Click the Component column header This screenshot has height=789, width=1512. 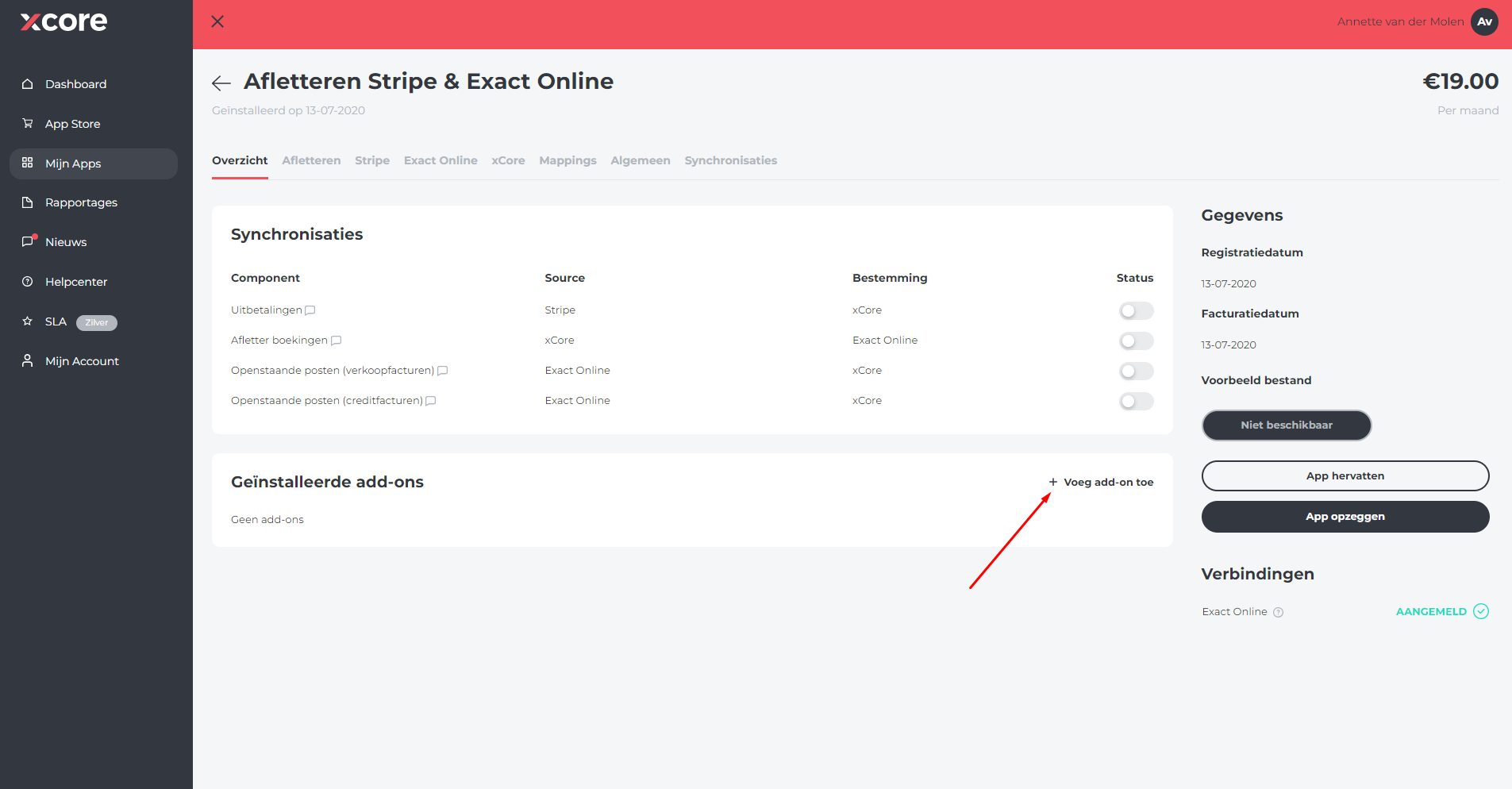265,278
